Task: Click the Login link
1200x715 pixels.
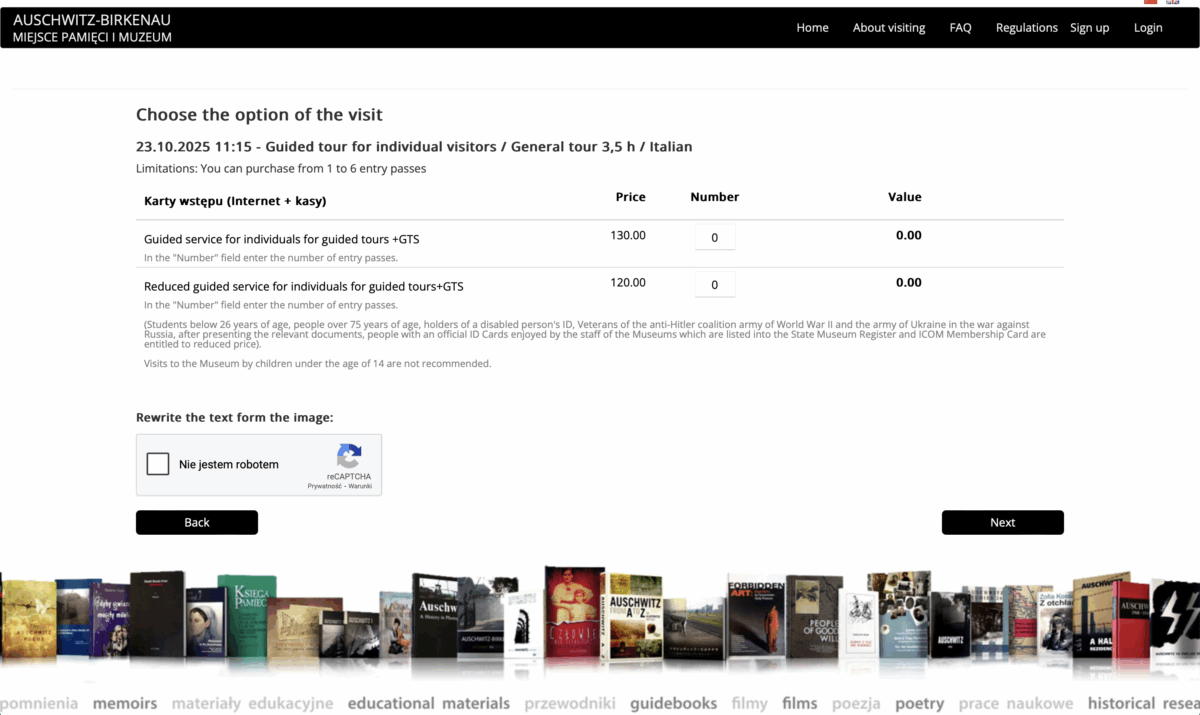Action: coord(1147,28)
